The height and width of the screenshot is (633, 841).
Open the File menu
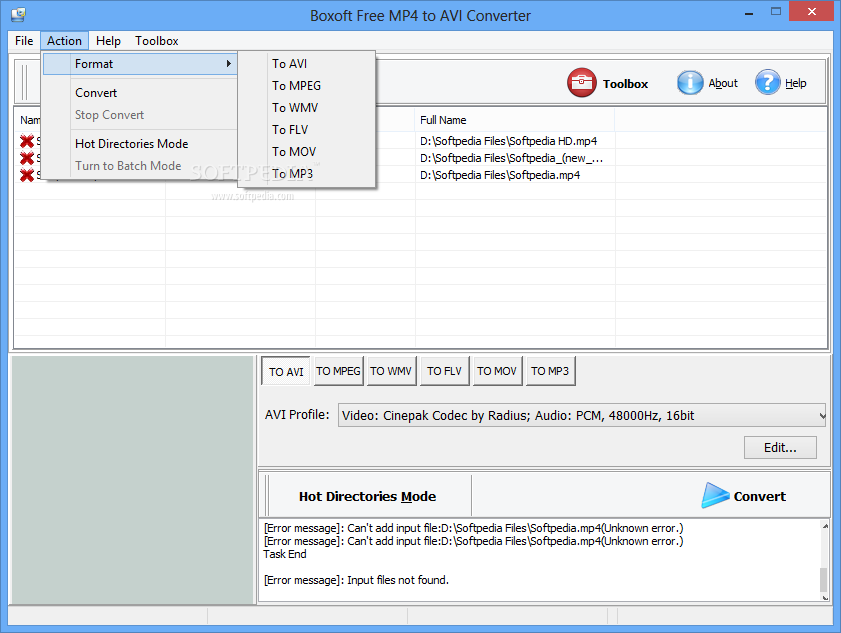[24, 41]
